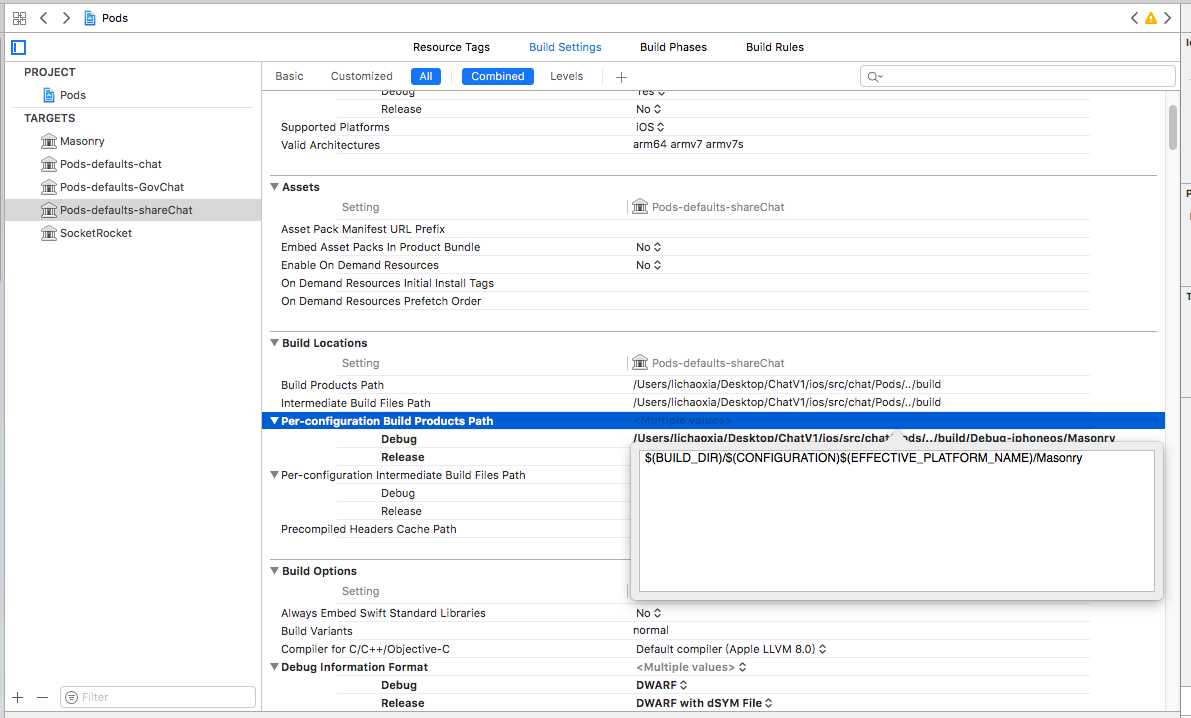Collapse the Build Locations section

click(274, 343)
